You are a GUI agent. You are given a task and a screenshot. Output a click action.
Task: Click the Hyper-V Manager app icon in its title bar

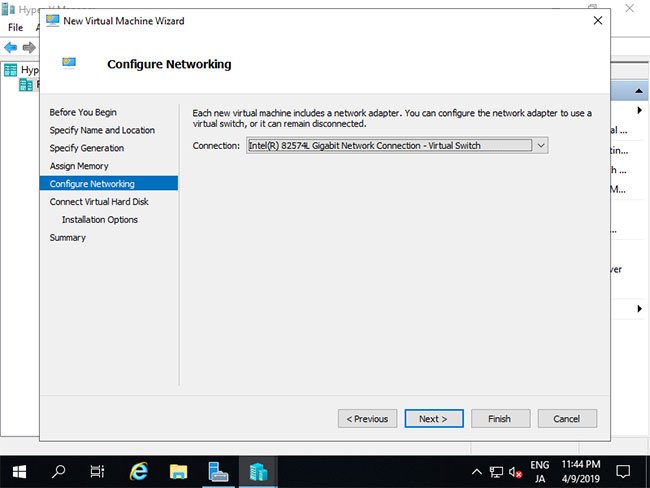tap(8, 9)
